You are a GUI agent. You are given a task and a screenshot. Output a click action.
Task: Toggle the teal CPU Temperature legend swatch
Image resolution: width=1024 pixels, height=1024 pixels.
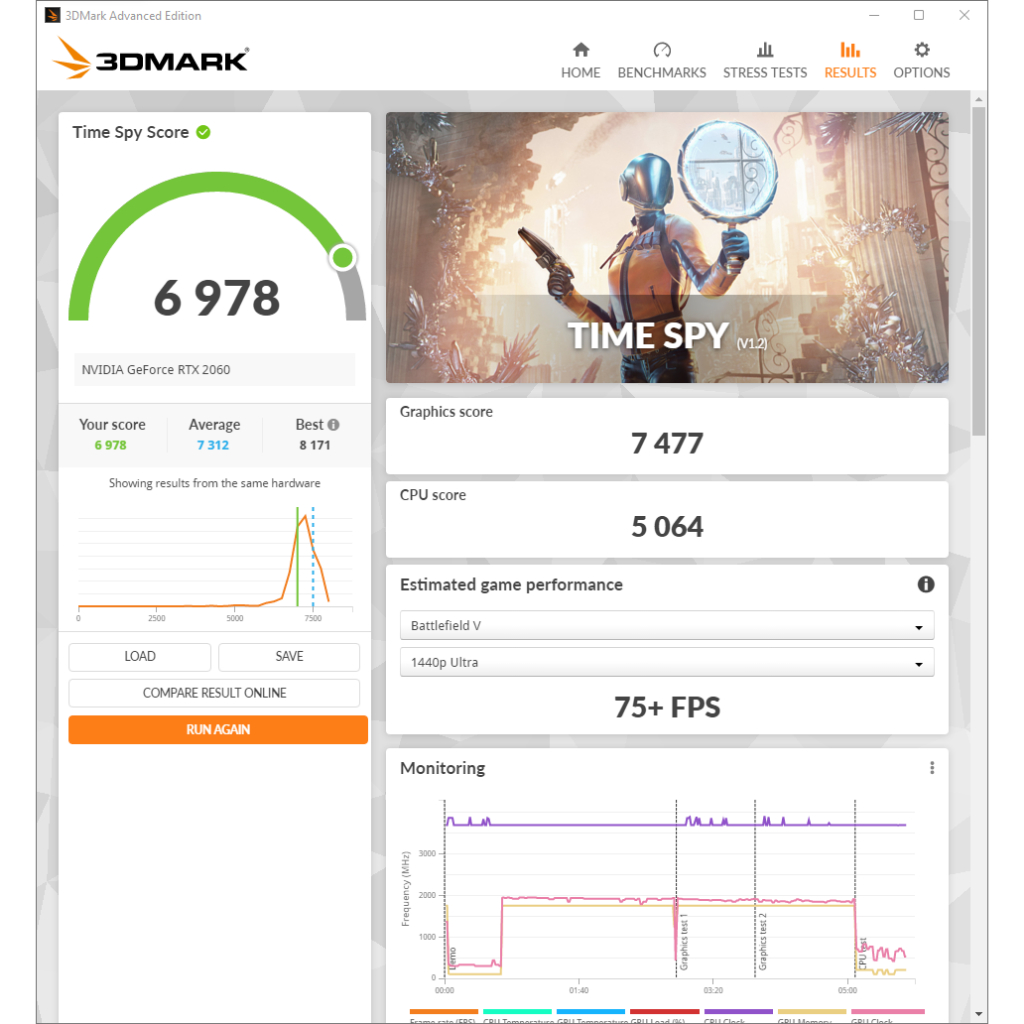517,1012
